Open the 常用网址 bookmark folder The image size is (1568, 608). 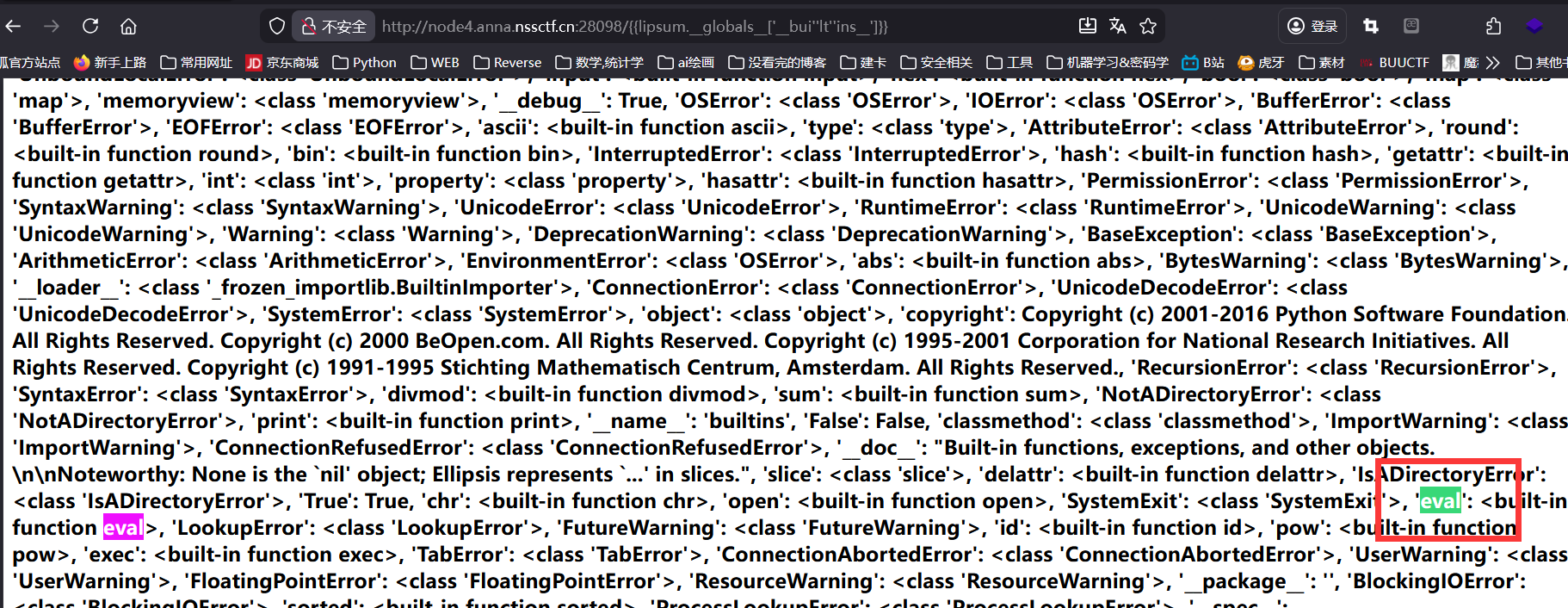(x=197, y=63)
